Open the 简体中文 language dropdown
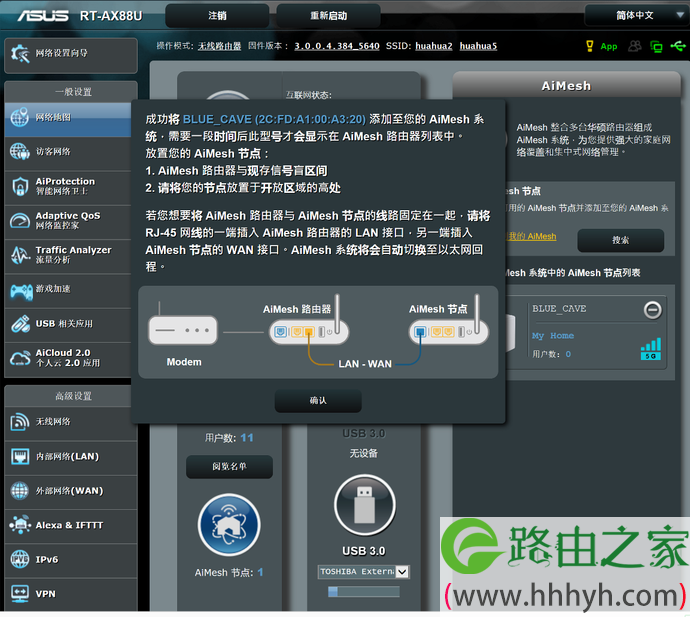Screen dimensions: 690x617 pos(635,15)
